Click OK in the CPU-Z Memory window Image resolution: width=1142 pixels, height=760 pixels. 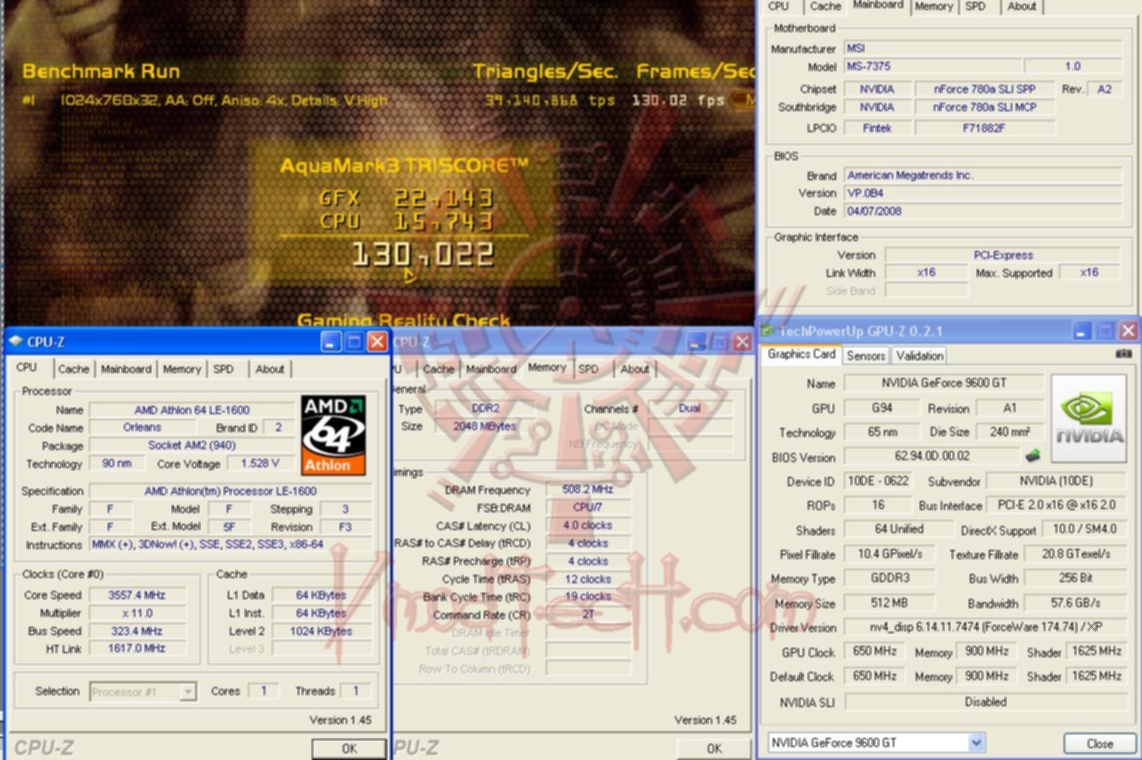click(714, 748)
